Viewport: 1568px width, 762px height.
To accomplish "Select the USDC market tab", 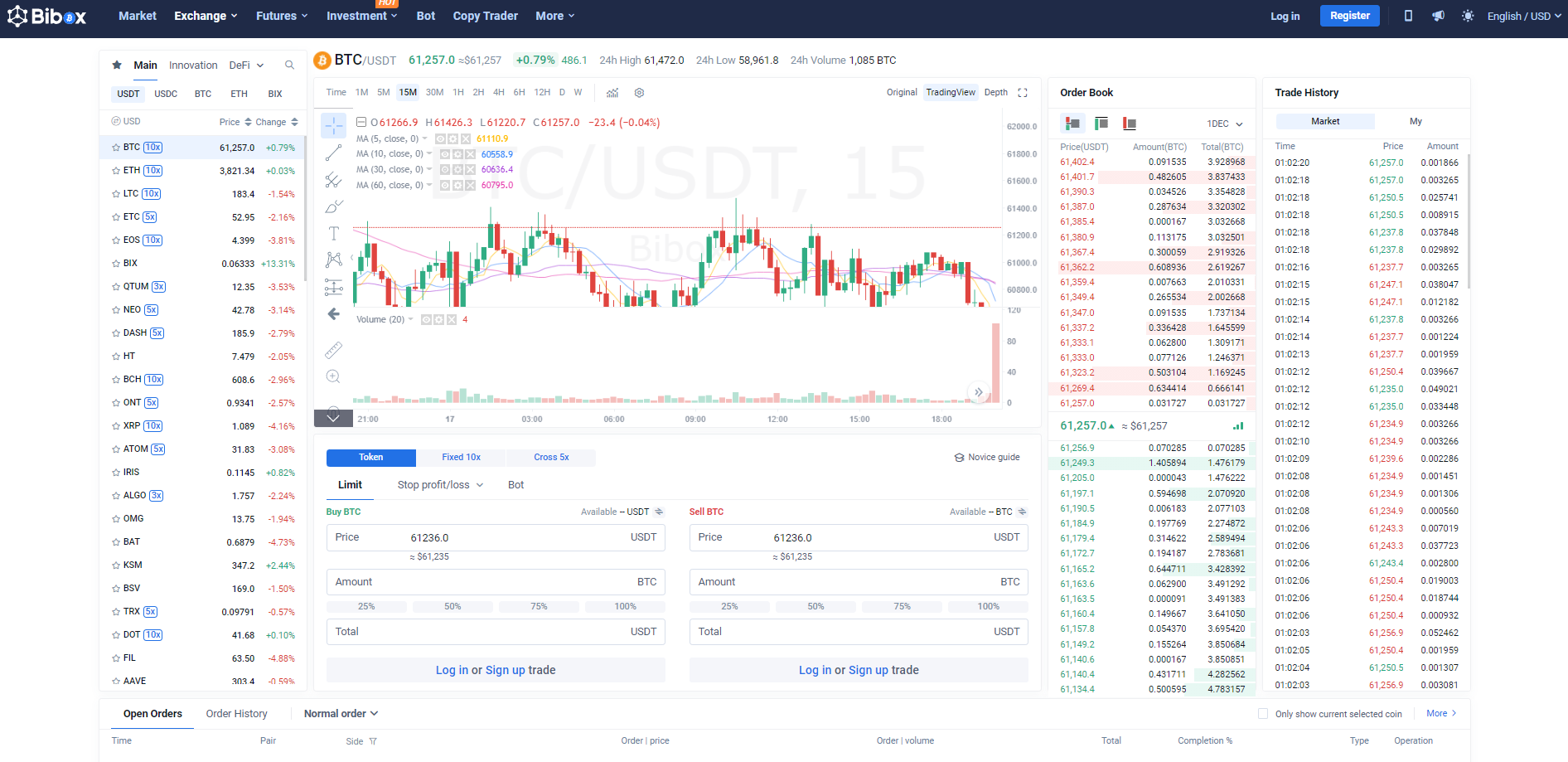I will pyautogui.click(x=166, y=95).
